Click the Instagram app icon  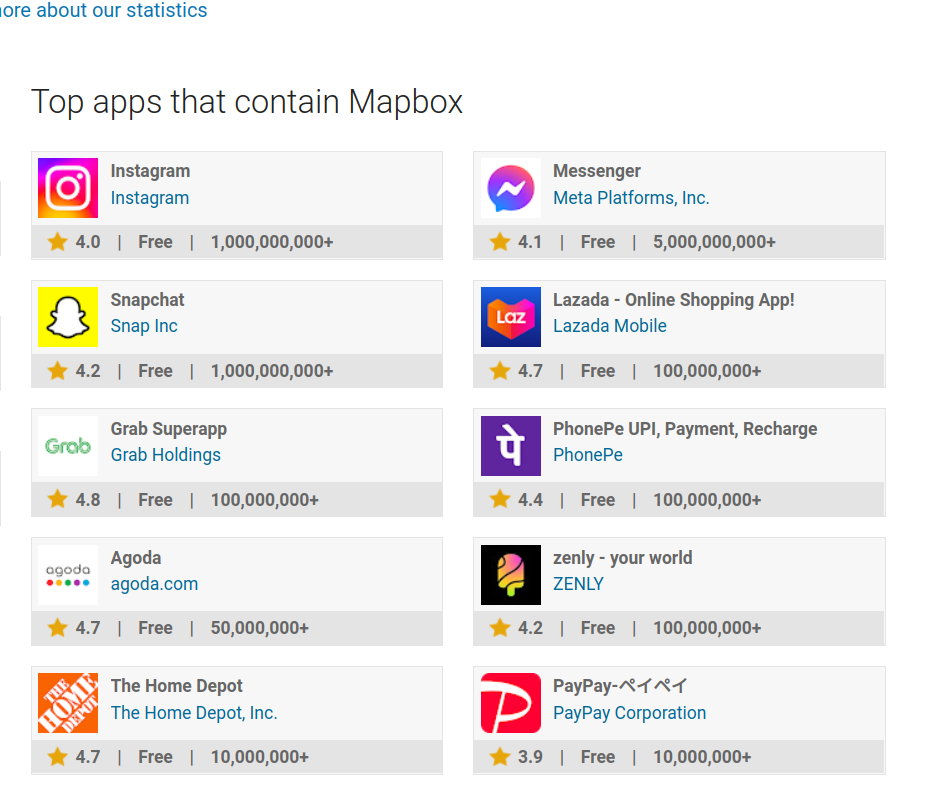66,188
